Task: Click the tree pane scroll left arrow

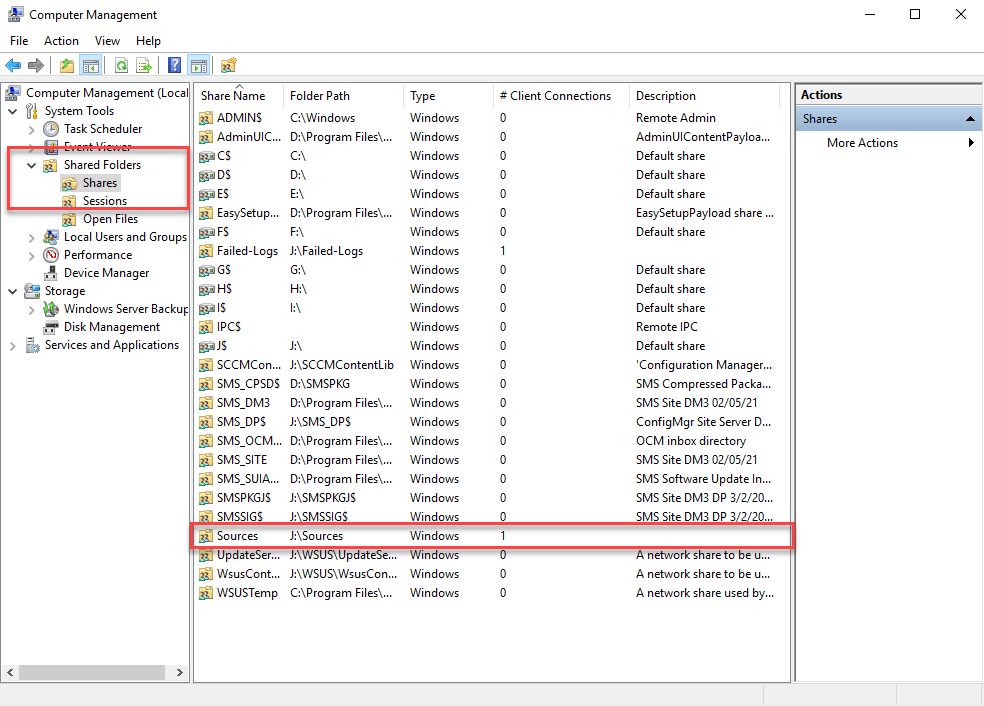Action: 10,672
